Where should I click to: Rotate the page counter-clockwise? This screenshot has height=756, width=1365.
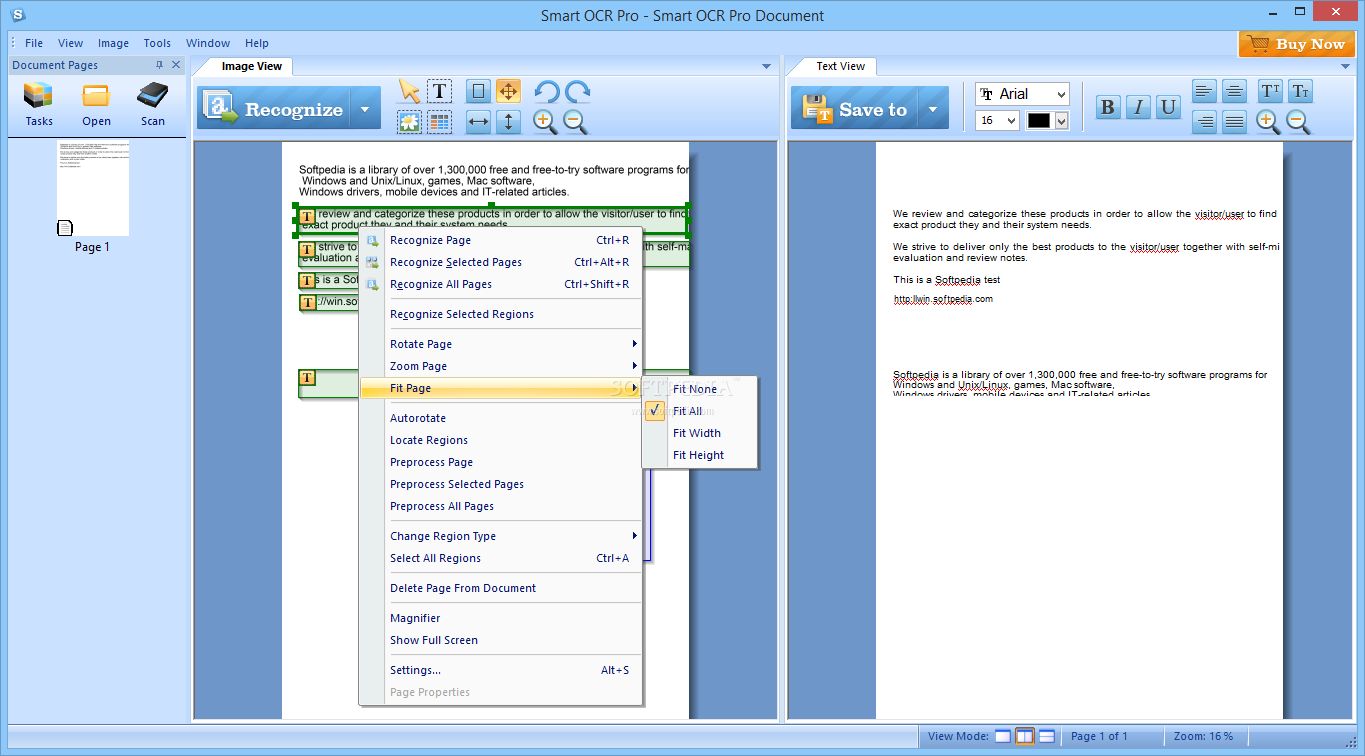coord(546,92)
